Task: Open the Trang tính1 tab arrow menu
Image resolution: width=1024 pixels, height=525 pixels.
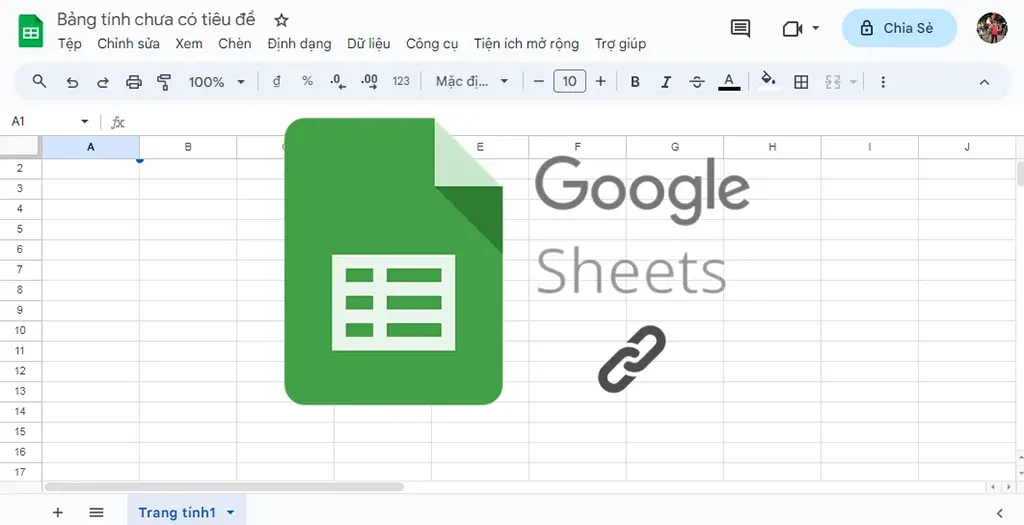Action: (231, 513)
